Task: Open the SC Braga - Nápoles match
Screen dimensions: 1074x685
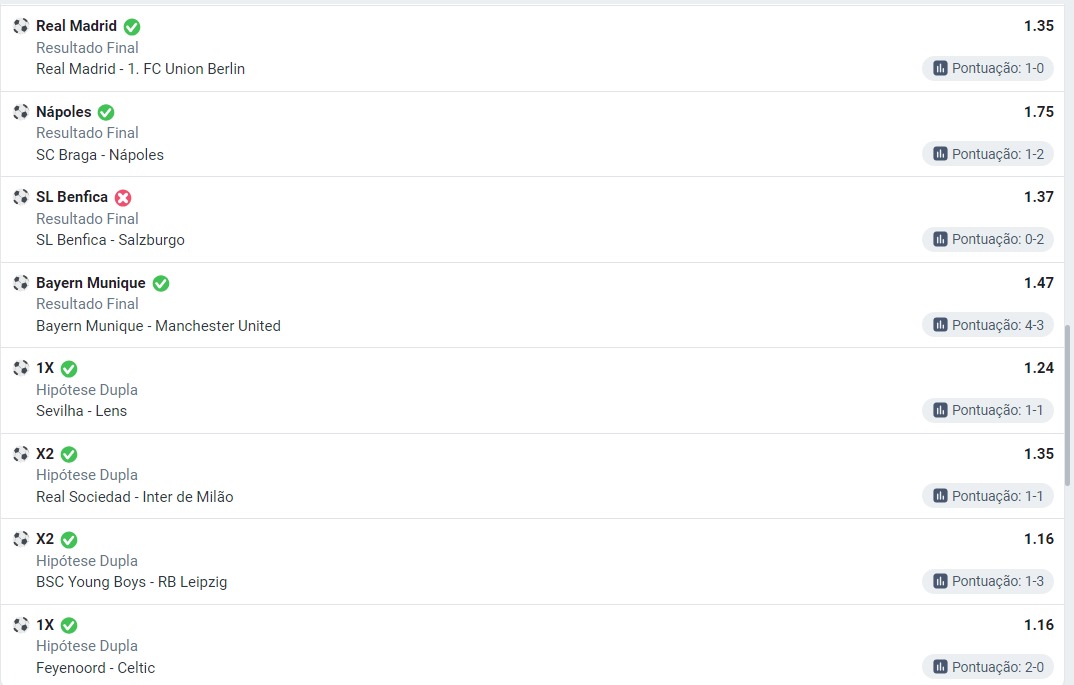Action: (100, 155)
